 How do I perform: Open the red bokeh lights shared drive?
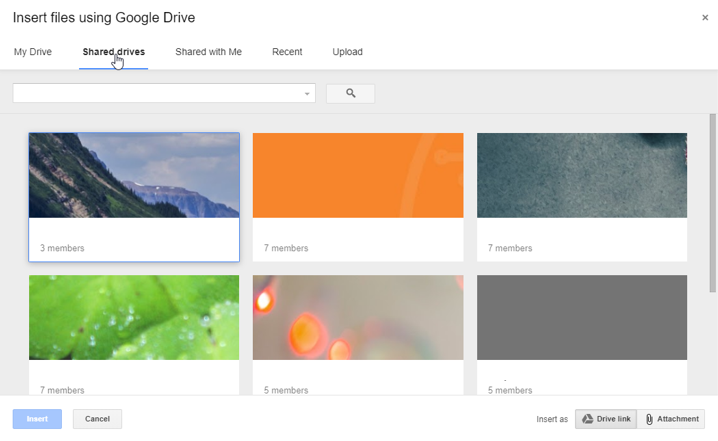(x=358, y=335)
